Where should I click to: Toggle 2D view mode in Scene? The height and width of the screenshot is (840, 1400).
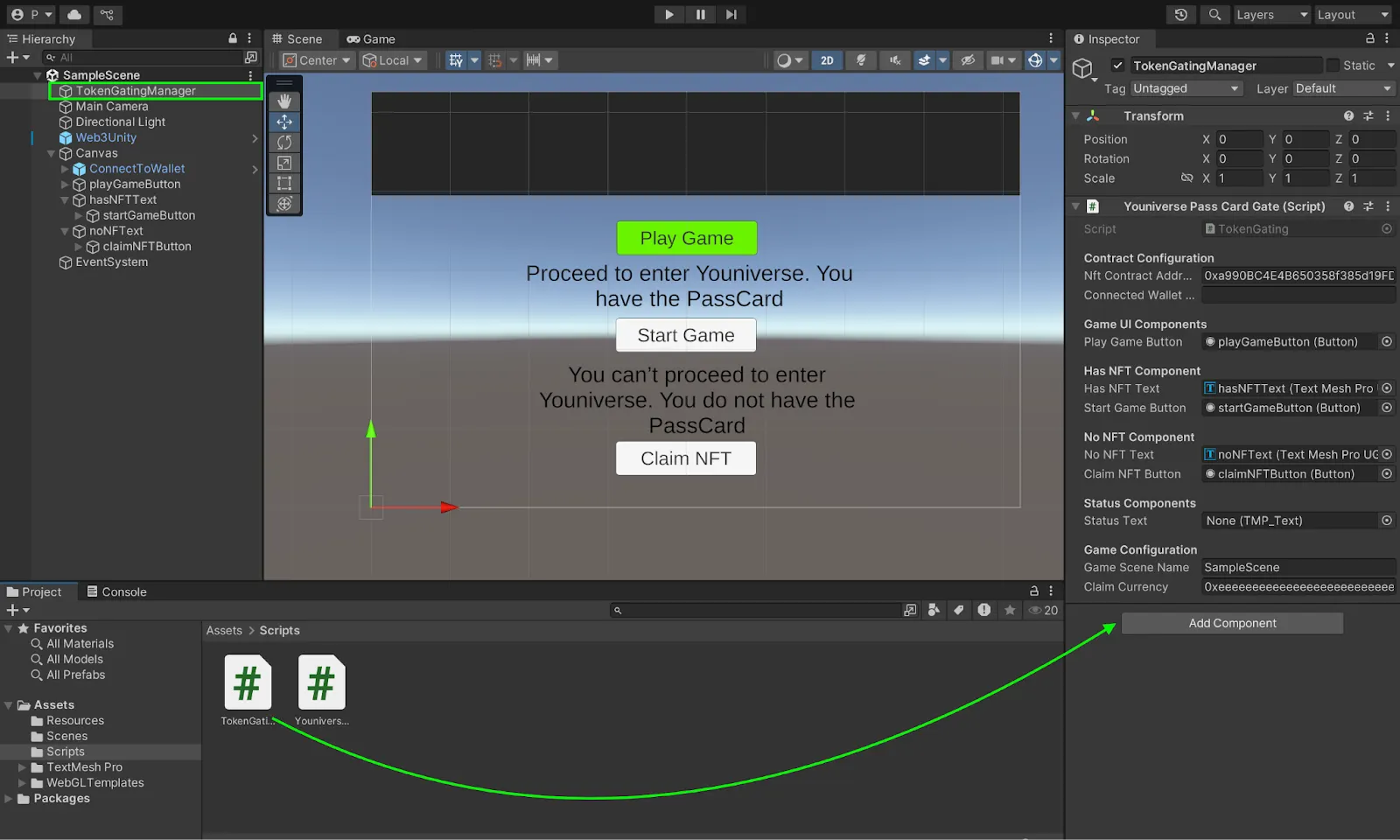[x=827, y=60]
